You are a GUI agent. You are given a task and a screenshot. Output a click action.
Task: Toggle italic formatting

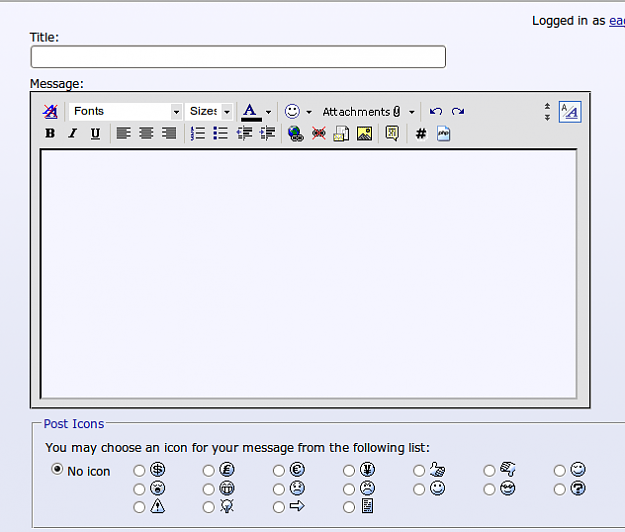[x=73, y=133]
